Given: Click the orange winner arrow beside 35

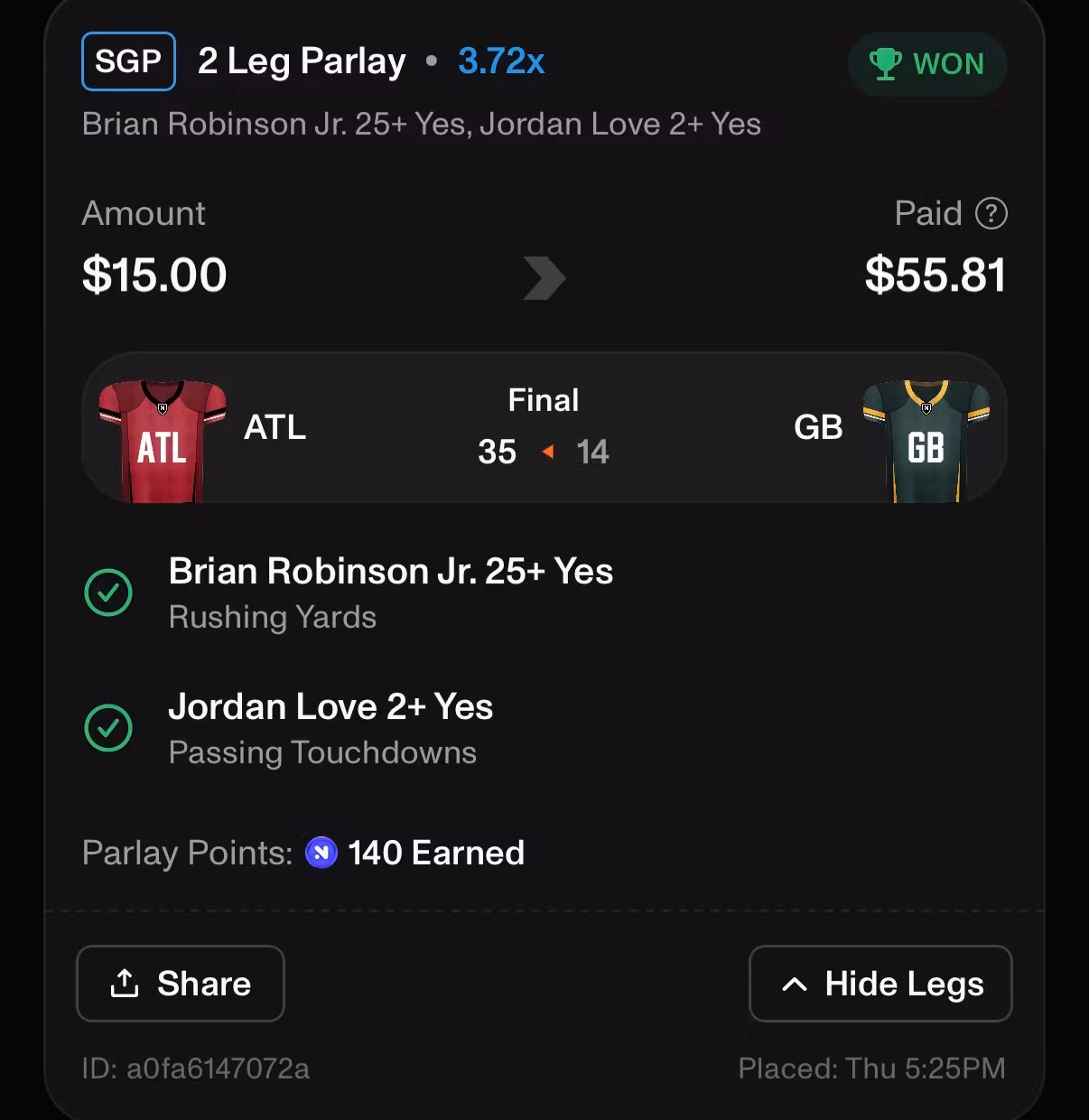Looking at the screenshot, I should (547, 451).
